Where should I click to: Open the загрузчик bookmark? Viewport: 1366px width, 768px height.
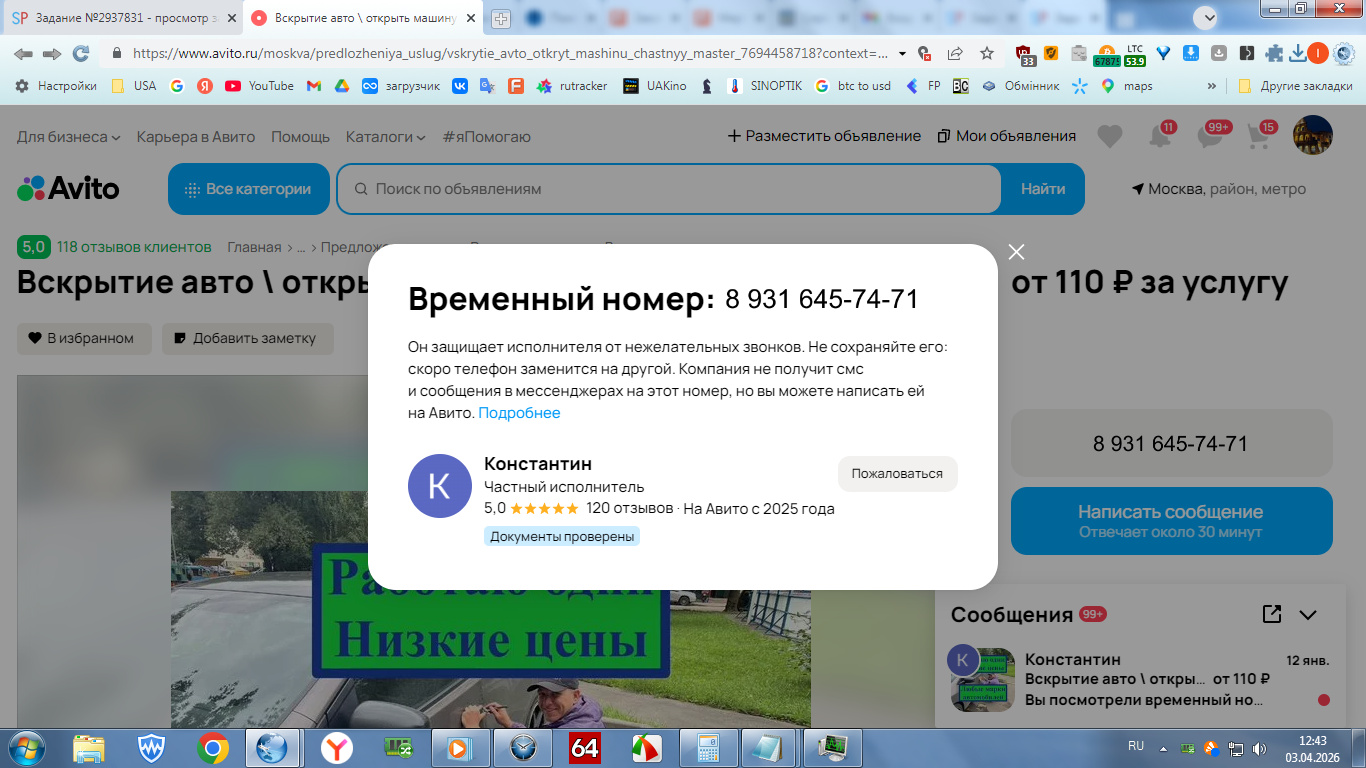tap(400, 86)
